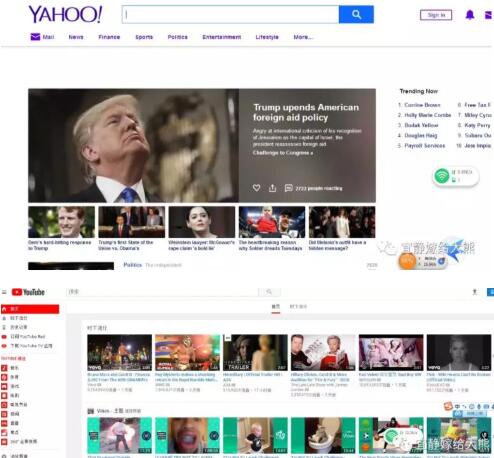
Task: Share the featured story with the share icon
Action: pyautogui.click(x=272, y=188)
